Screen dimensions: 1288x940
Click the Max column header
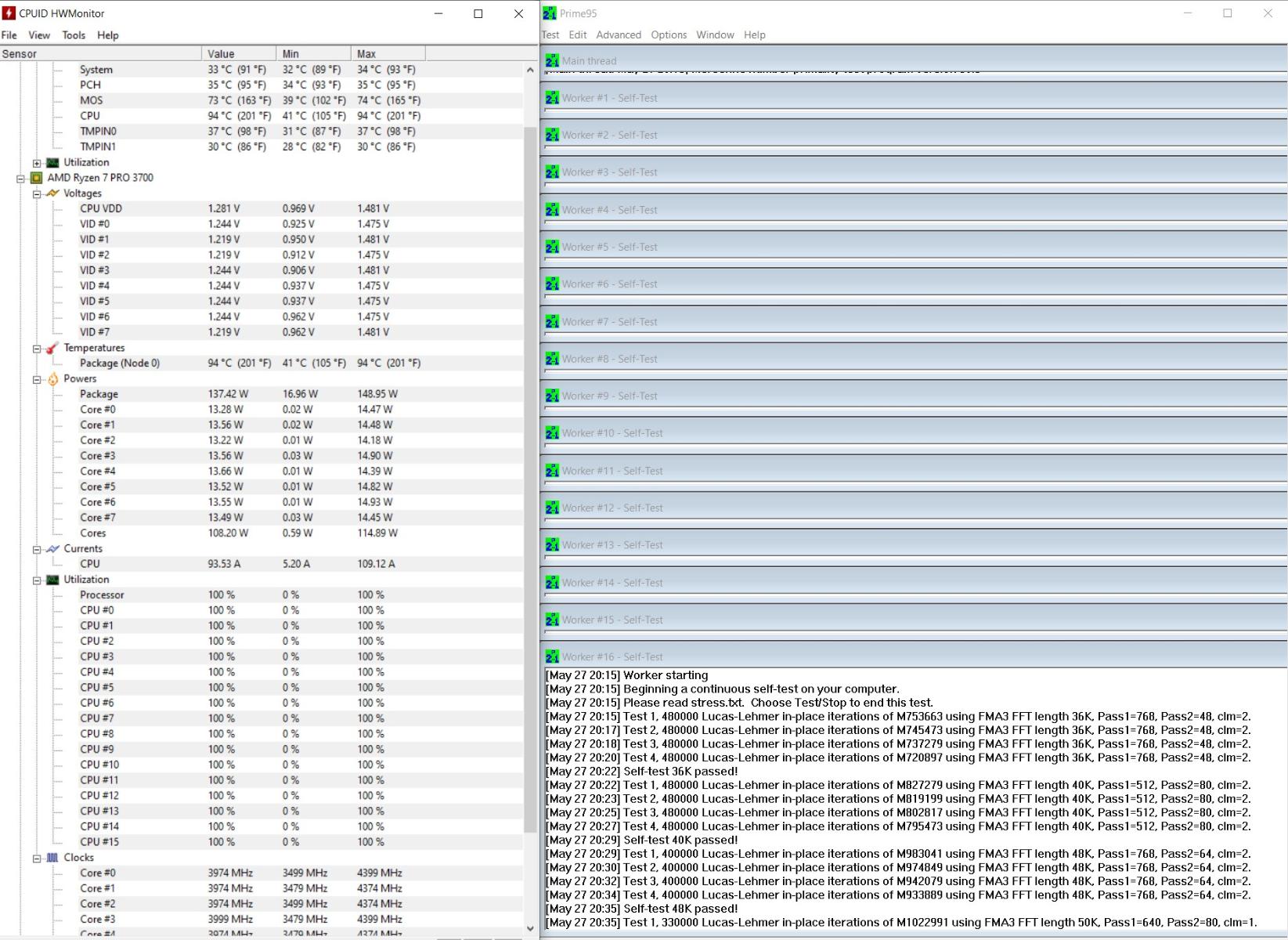(388, 53)
